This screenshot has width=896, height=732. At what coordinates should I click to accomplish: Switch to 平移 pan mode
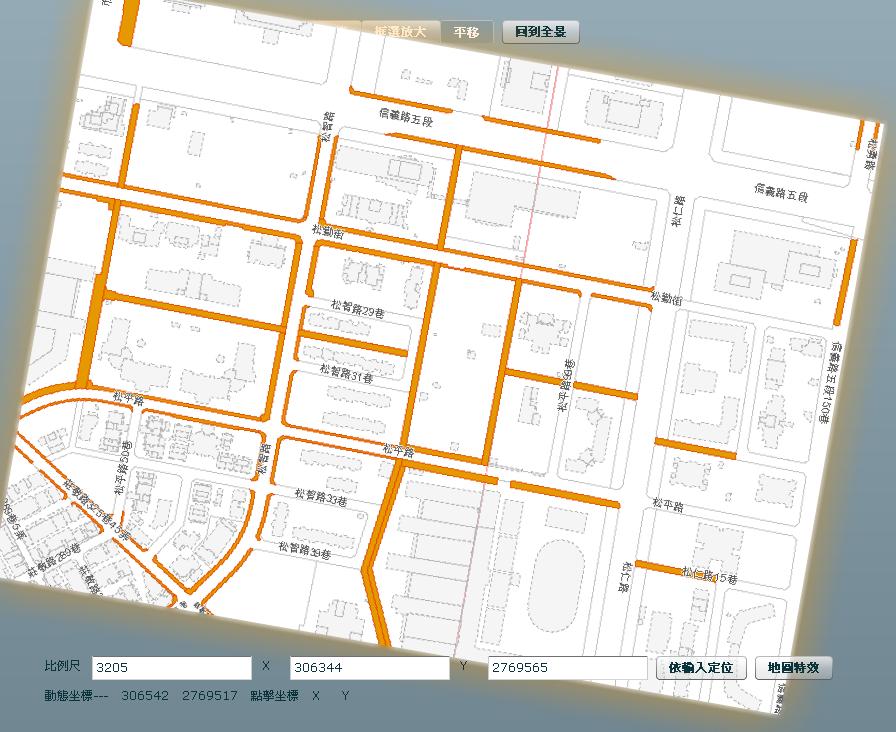click(467, 31)
